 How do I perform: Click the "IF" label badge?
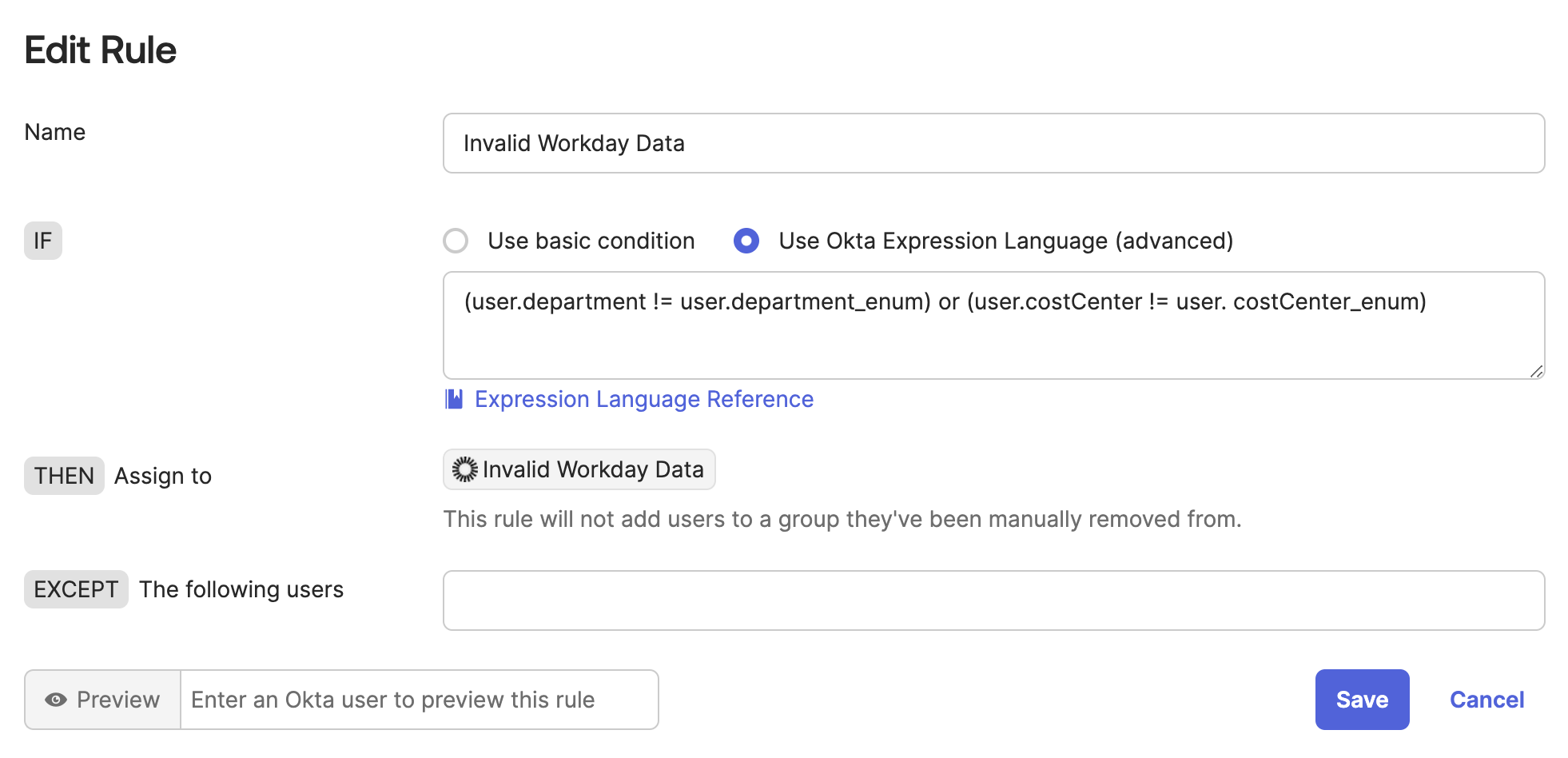coord(43,241)
